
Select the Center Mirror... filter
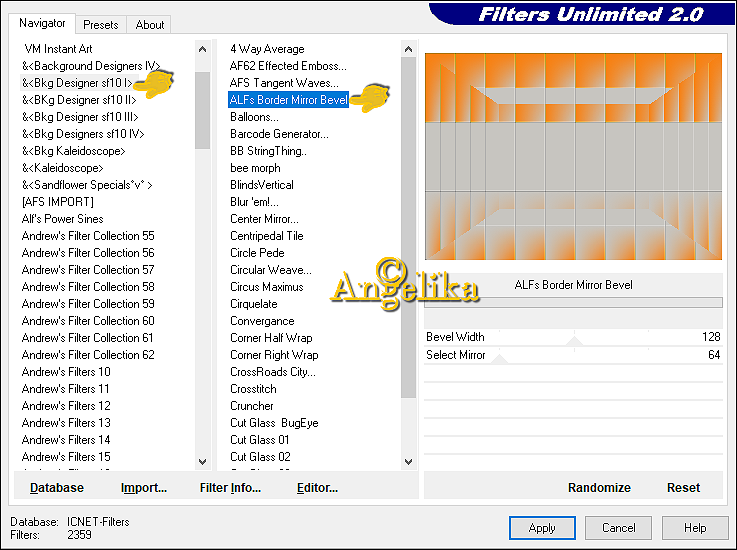[264, 219]
